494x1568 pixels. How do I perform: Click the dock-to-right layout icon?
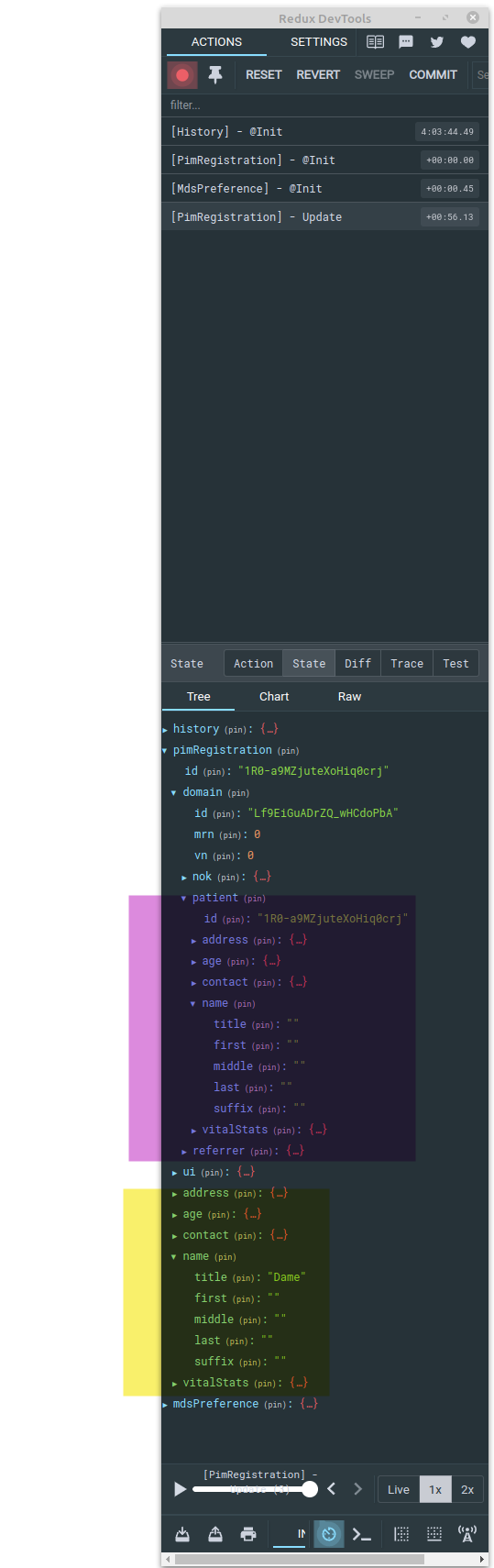coord(401,1533)
